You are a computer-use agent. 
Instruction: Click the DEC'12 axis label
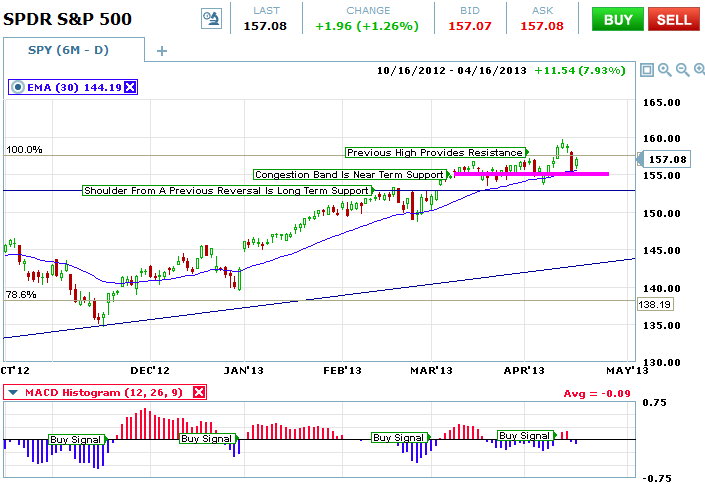pos(150,371)
